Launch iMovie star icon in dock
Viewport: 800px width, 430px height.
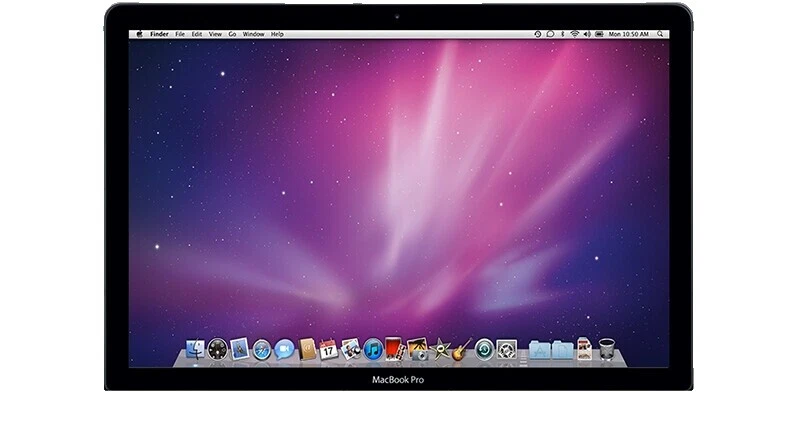pos(439,350)
